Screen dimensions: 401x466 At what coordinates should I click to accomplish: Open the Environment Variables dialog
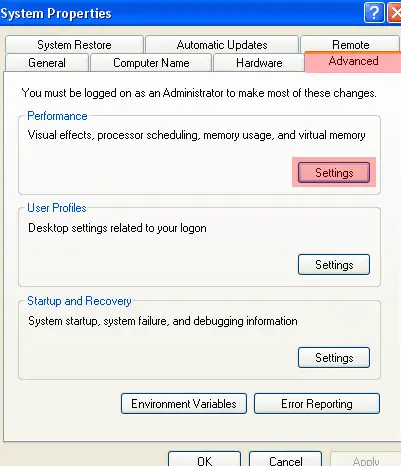click(184, 404)
